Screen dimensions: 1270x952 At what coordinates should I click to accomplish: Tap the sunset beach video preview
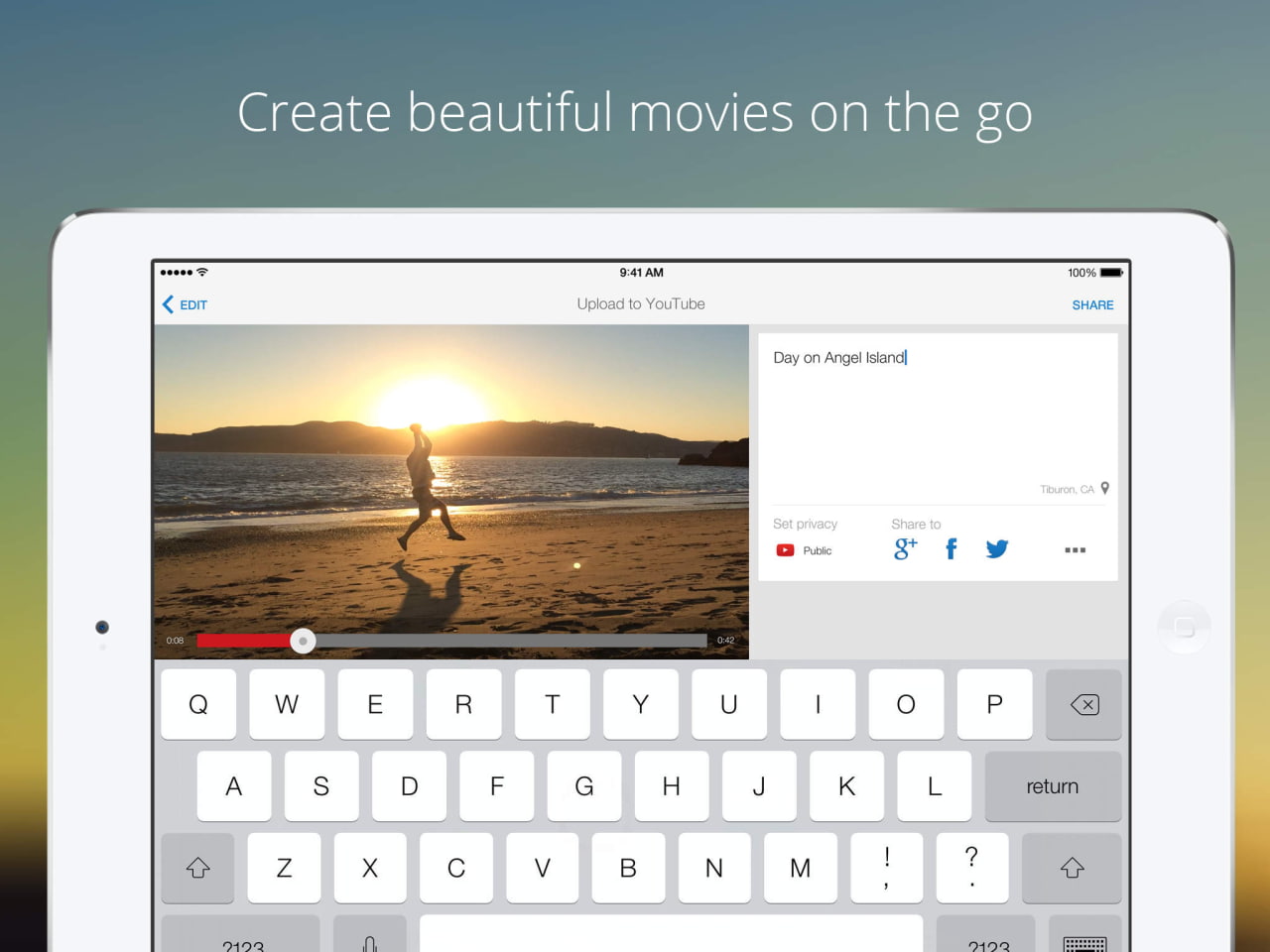tap(451, 476)
